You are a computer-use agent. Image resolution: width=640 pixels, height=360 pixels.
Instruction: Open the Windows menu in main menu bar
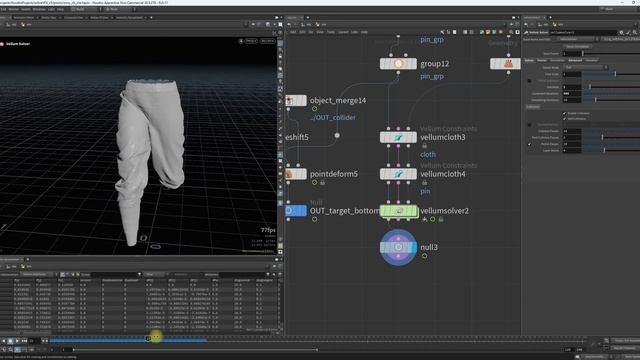[x=39, y=9]
